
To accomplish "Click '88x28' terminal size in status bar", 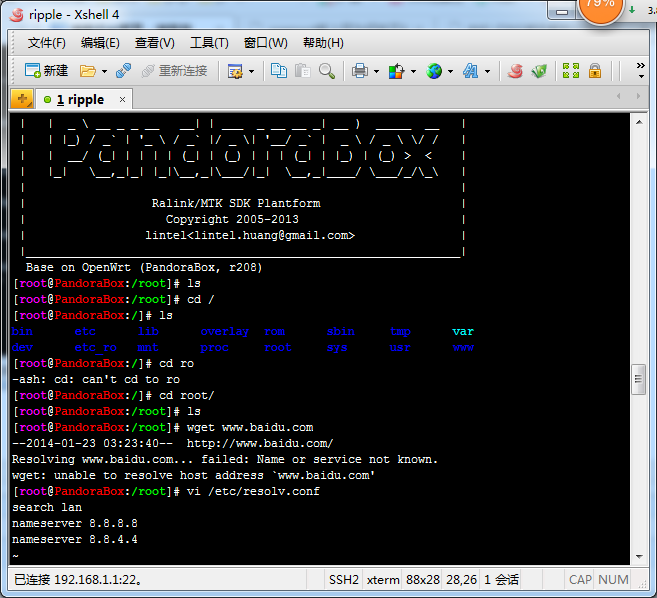I will pyautogui.click(x=422, y=580).
